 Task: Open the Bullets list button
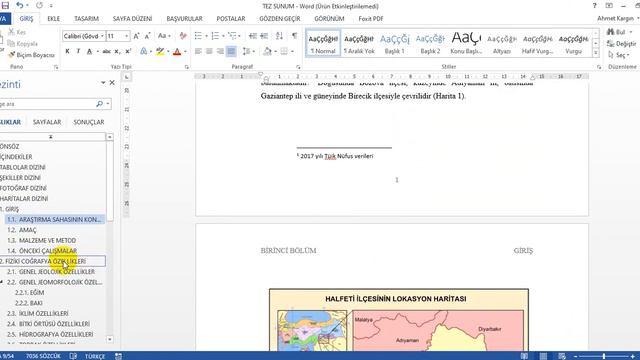200,36
